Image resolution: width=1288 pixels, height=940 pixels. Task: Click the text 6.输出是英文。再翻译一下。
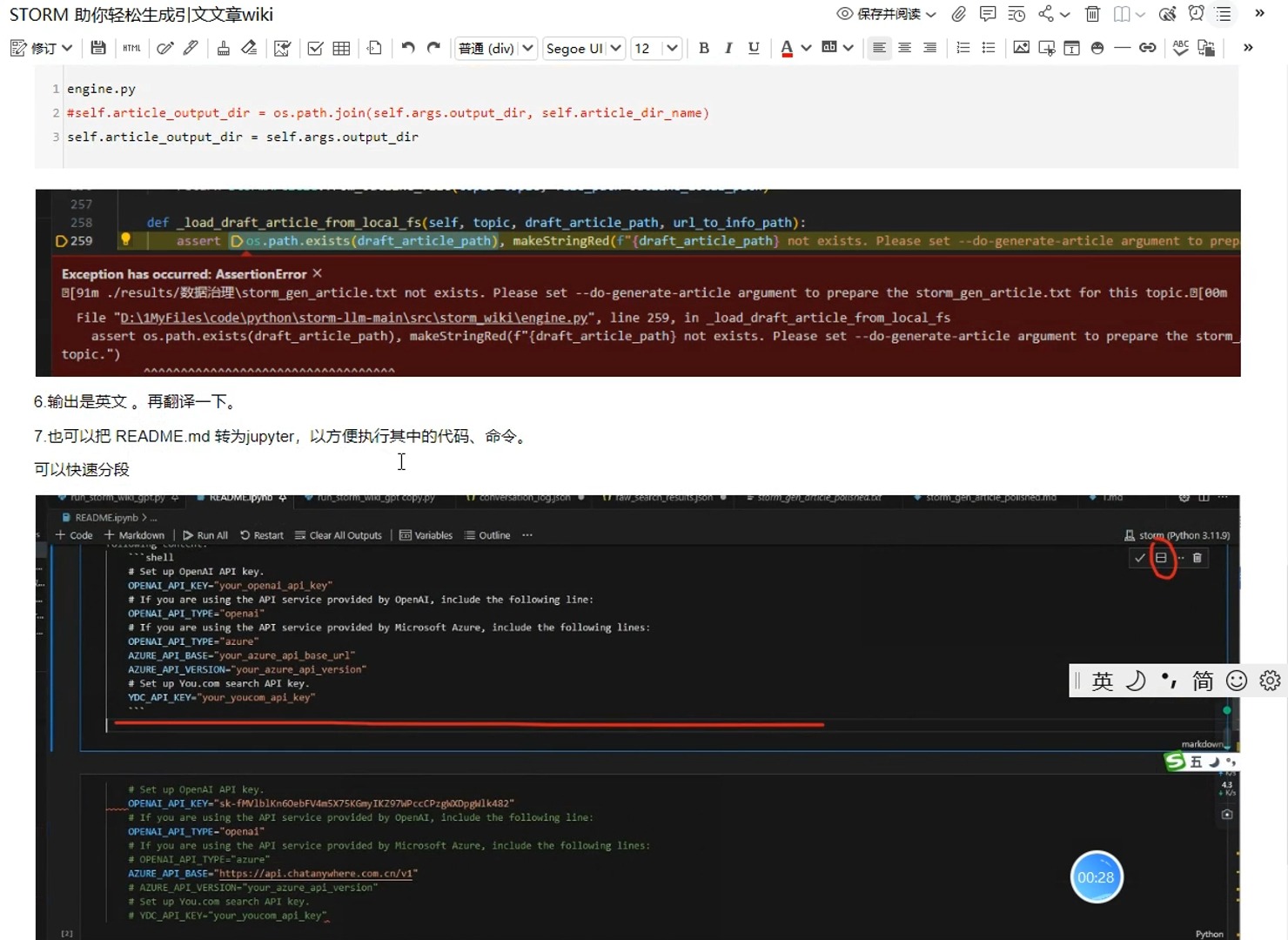click(x=135, y=401)
